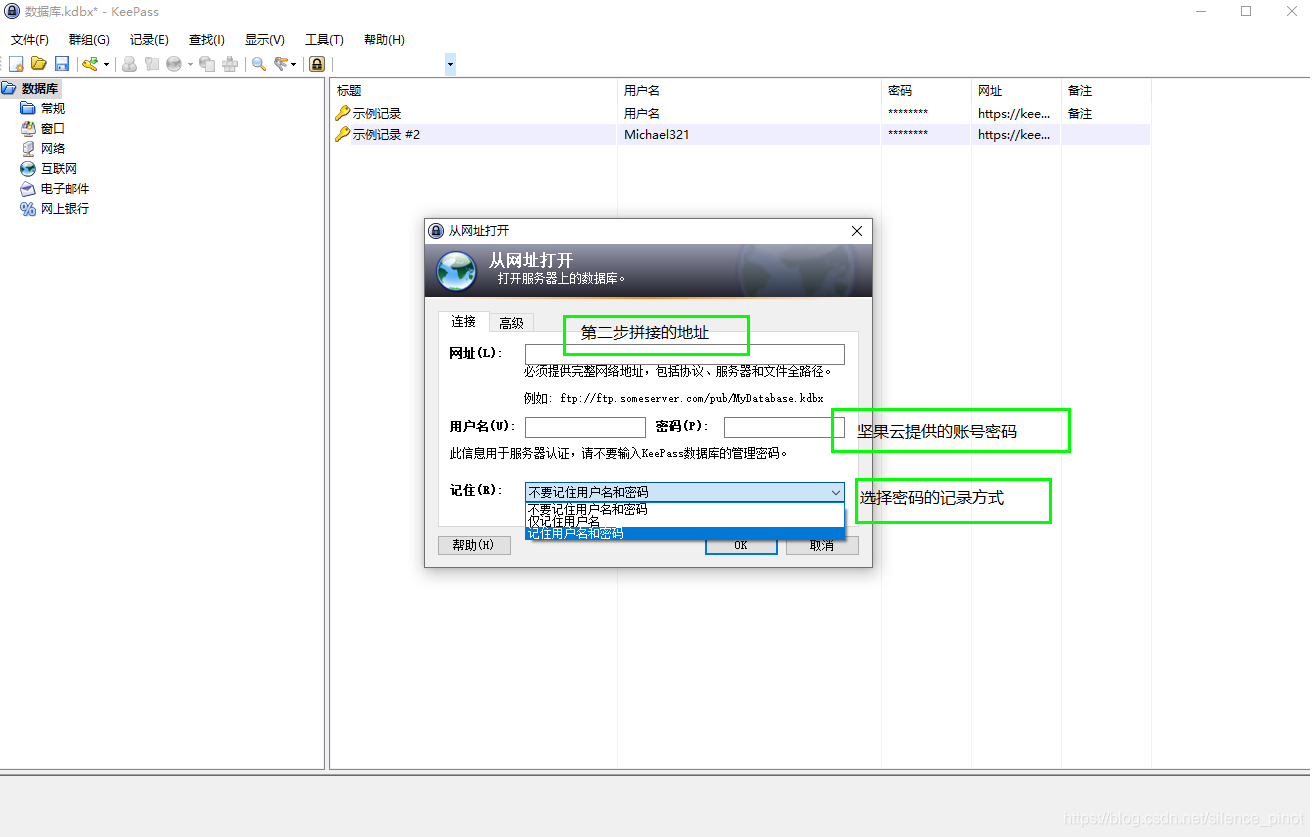Click the lock icon in dialog title bar

pos(436,231)
